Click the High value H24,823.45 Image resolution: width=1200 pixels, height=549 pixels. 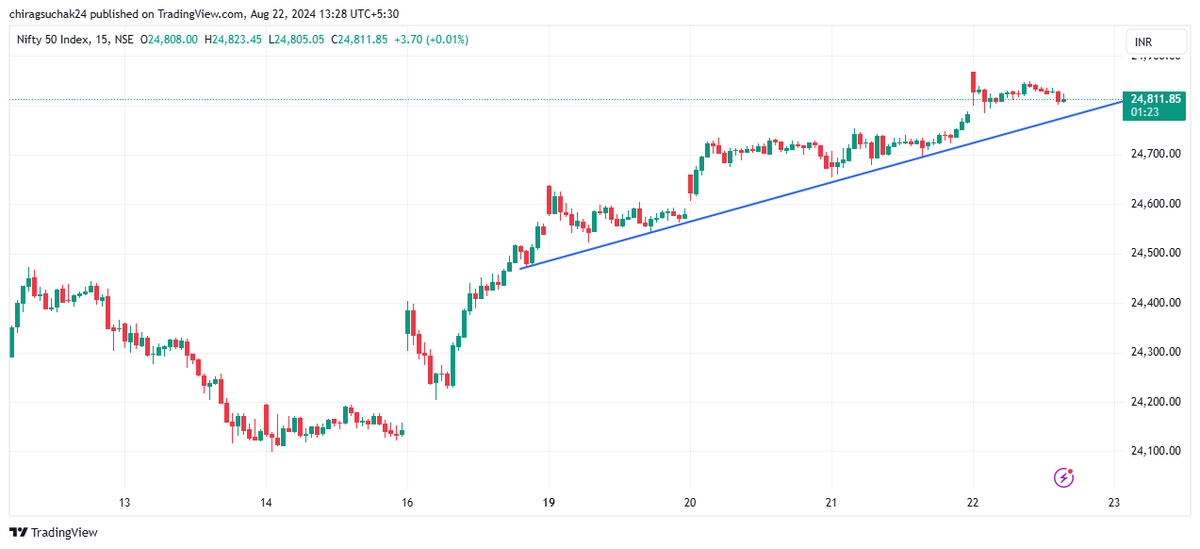coord(234,39)
